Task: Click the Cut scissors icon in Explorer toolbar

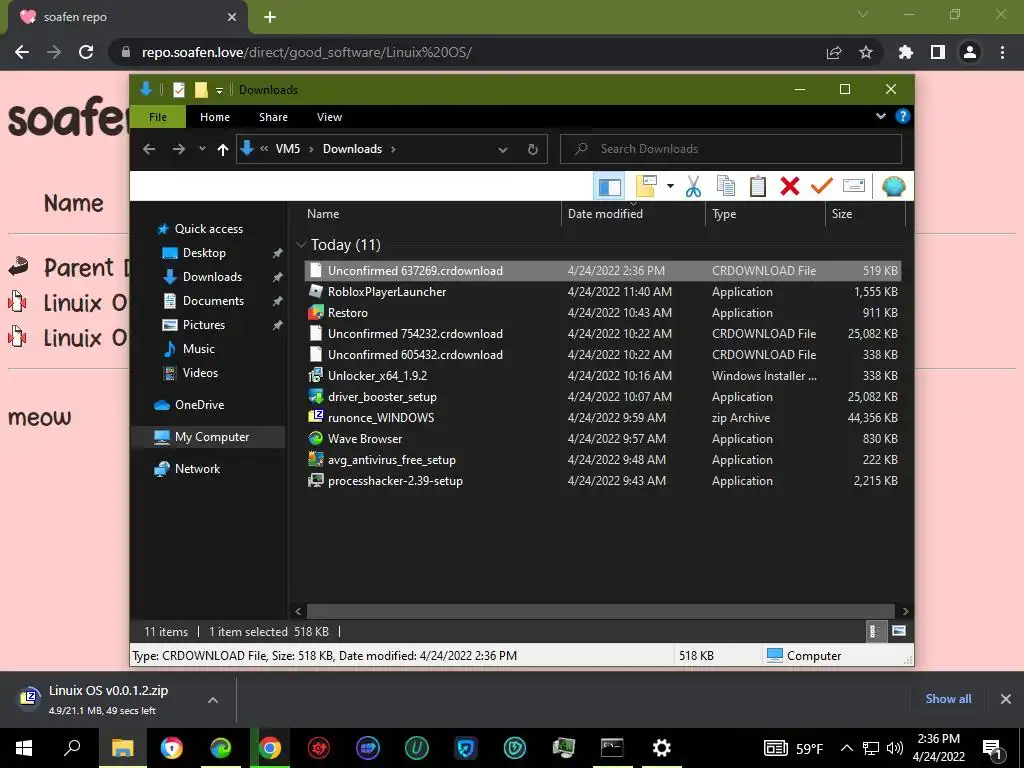Action: point(693,187)
